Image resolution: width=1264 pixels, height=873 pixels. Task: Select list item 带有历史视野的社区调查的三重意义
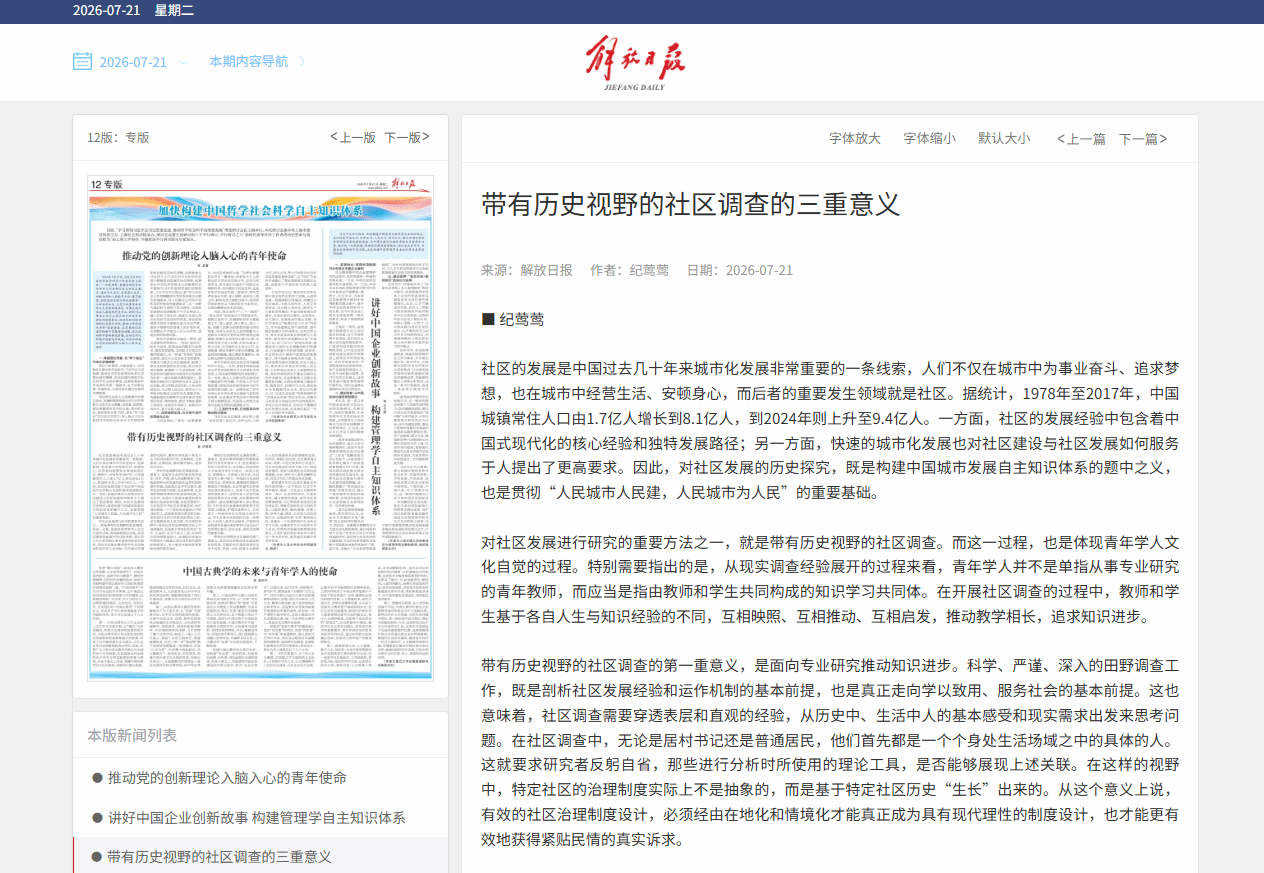click(219, 857)
